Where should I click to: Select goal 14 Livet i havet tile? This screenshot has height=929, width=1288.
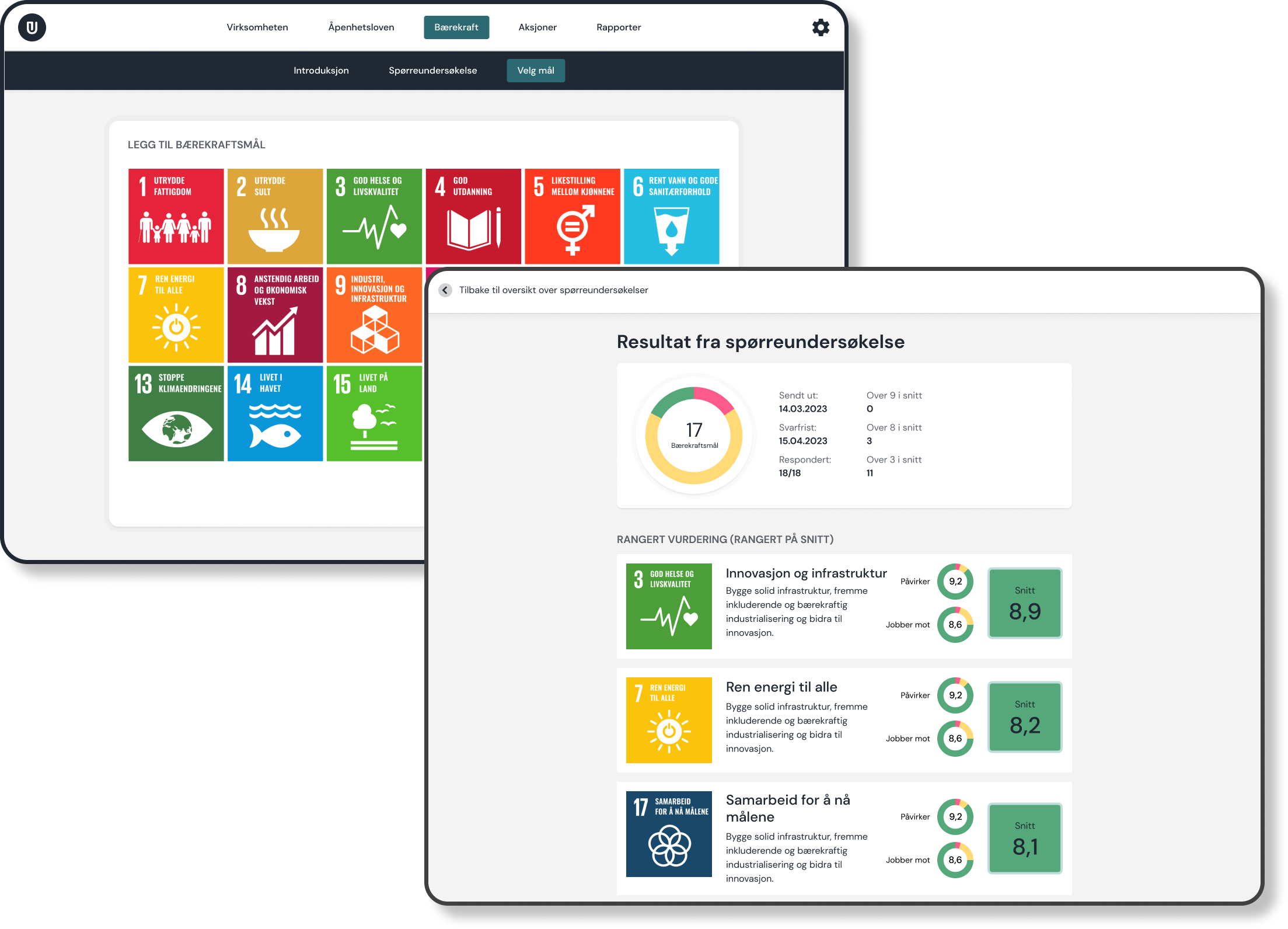pos(275,413)
